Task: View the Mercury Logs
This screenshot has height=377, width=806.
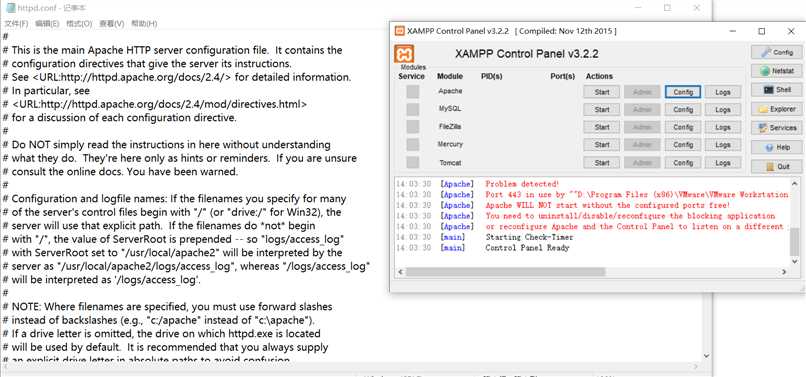Action: (x=723, y=145)
